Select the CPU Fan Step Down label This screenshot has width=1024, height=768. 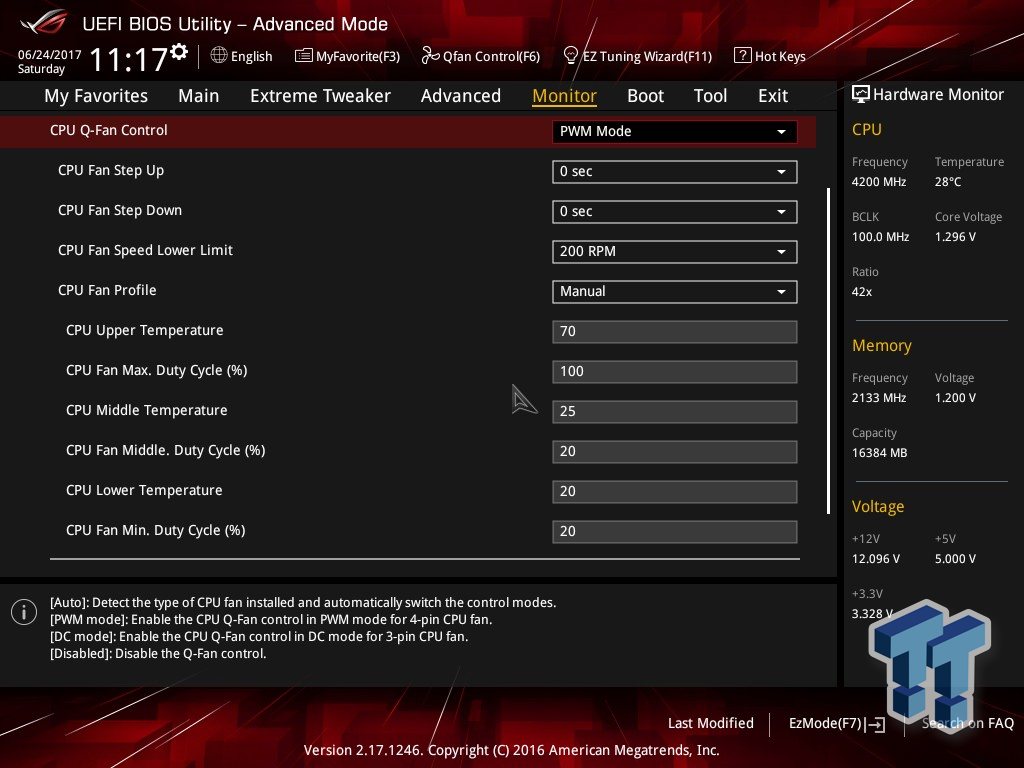pyautogui.click(x=120, y=210)
